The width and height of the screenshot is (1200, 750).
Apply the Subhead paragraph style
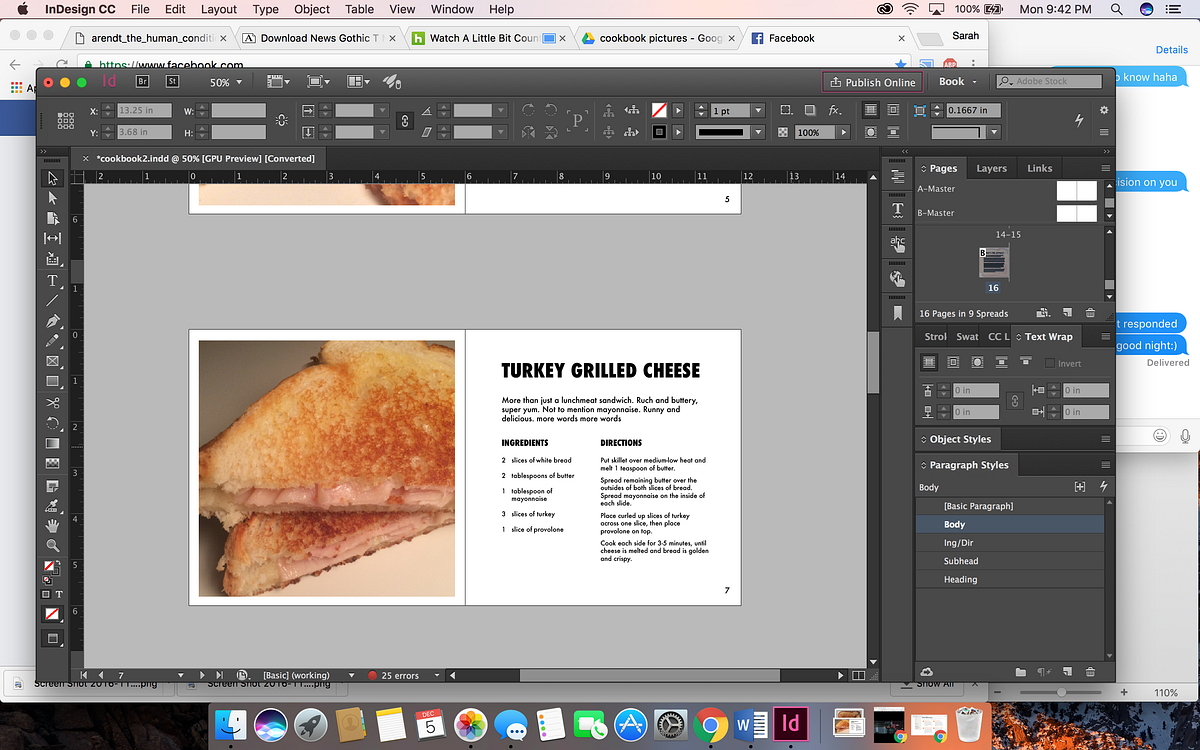click(x=961, y=561)
